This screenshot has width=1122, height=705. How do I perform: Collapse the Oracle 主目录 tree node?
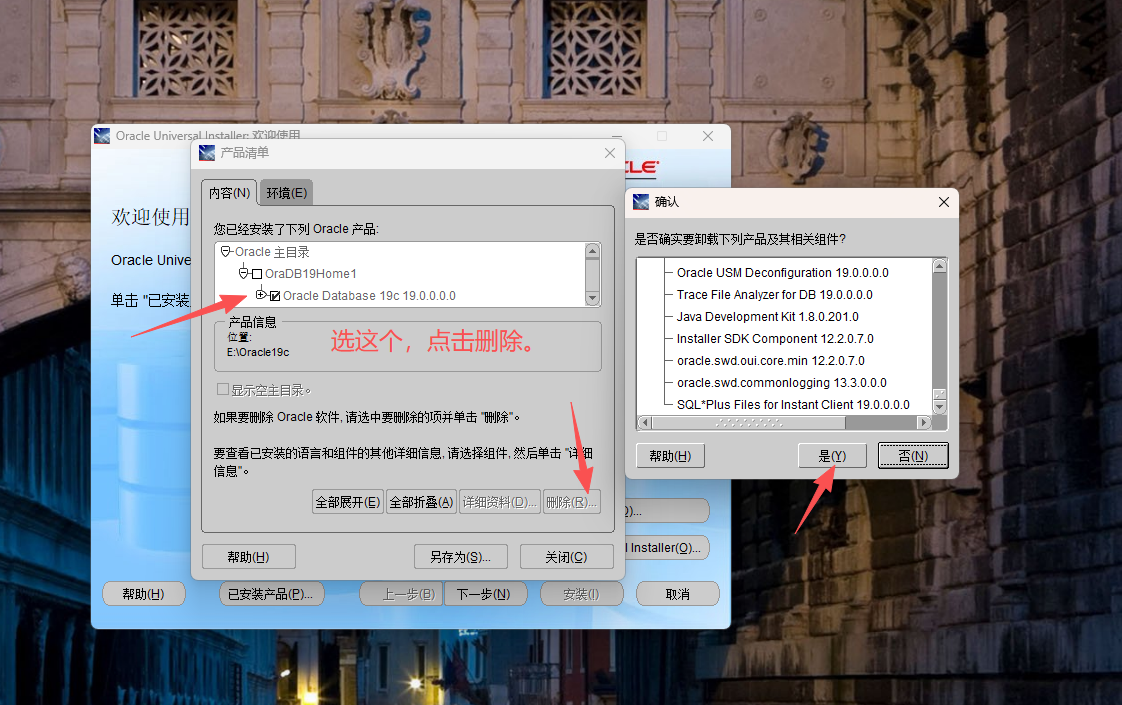pos(226,251)
